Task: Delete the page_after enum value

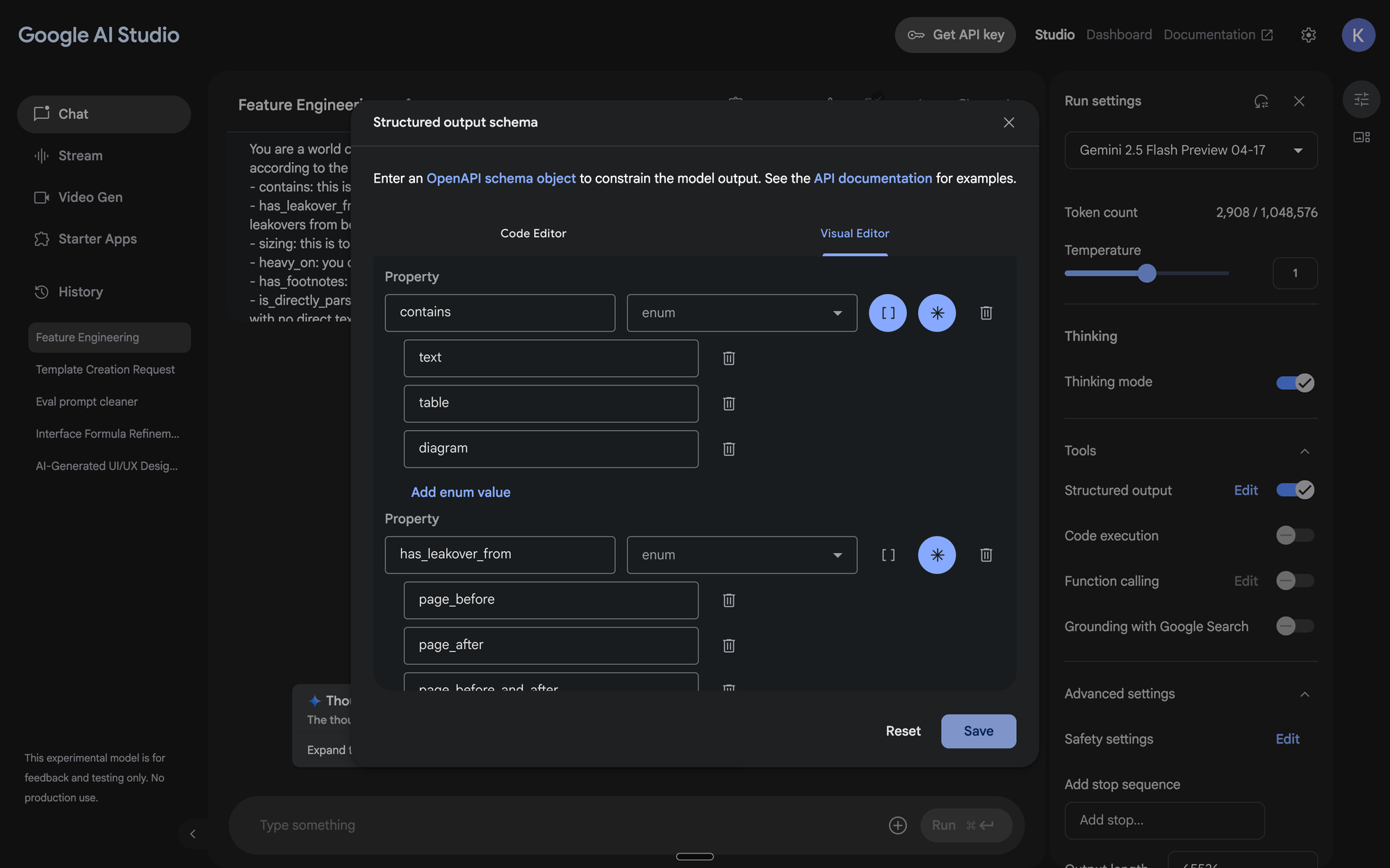Action: click(x=729, y=646)
